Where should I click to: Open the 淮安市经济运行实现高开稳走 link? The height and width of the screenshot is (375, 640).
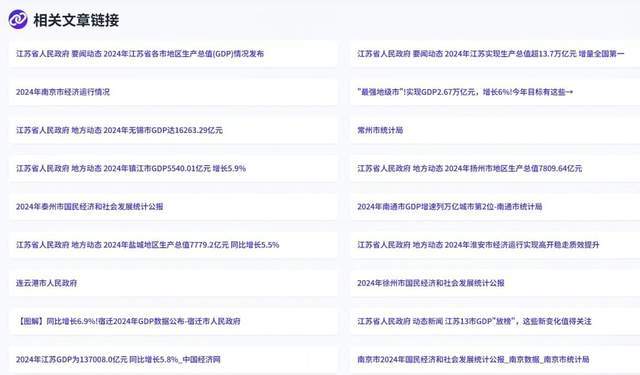[x=478, y=245]
